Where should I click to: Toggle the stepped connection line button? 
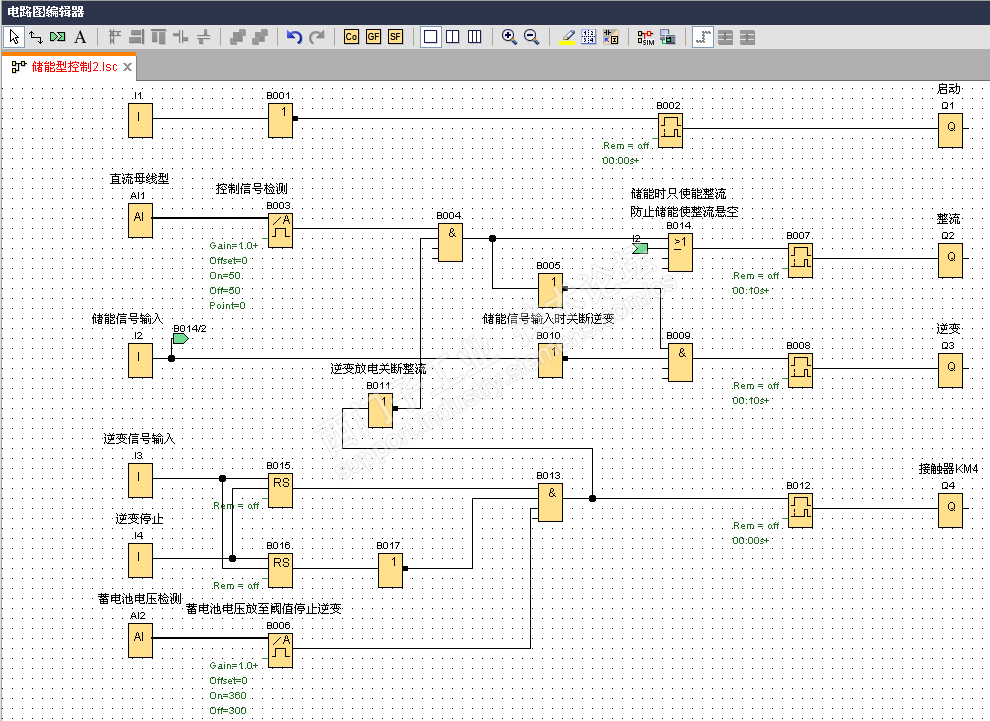click(x=703, y=37)
